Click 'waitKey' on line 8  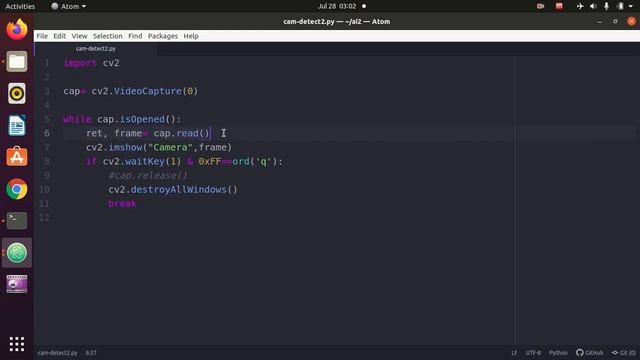(144, 161)
